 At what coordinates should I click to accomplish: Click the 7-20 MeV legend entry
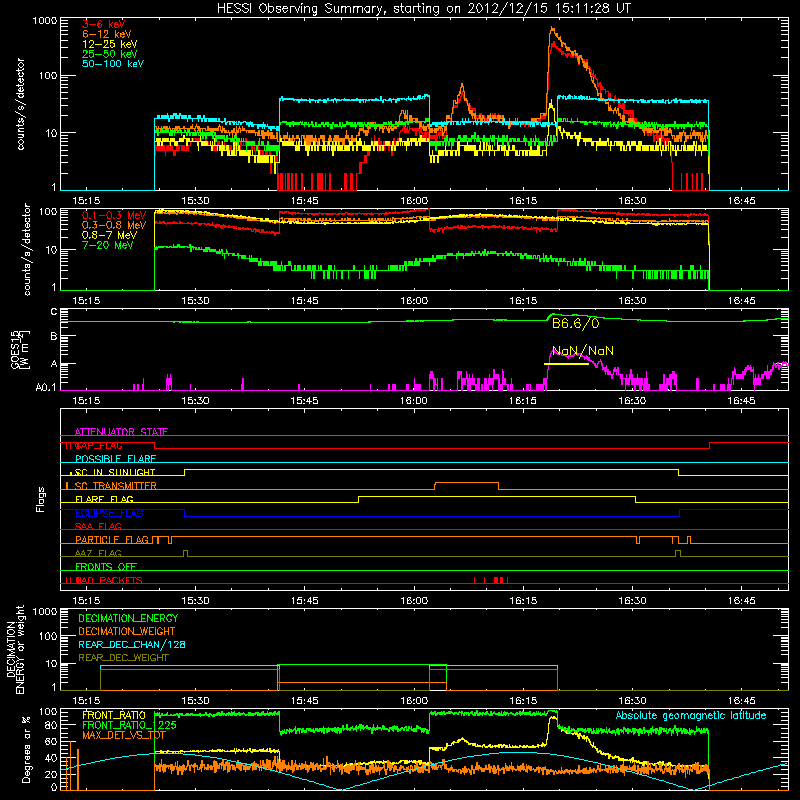coord(108,245)
